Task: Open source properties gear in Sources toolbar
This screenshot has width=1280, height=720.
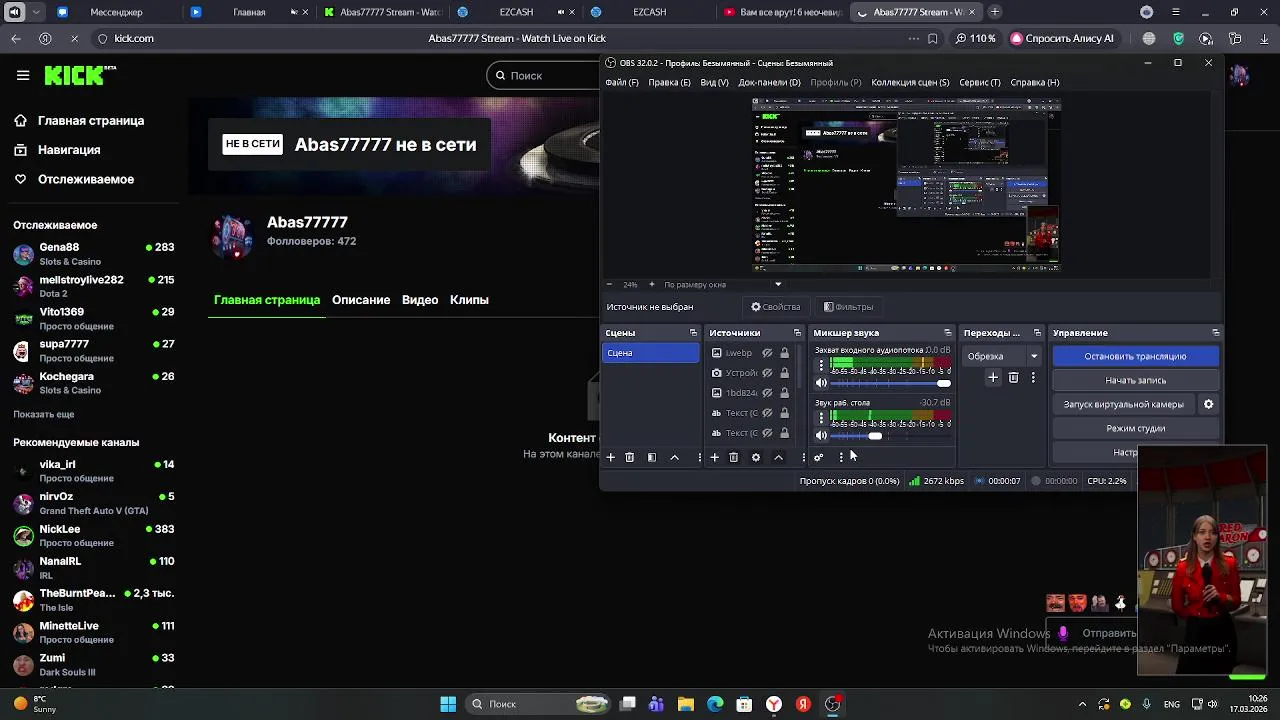Action: 756,457
